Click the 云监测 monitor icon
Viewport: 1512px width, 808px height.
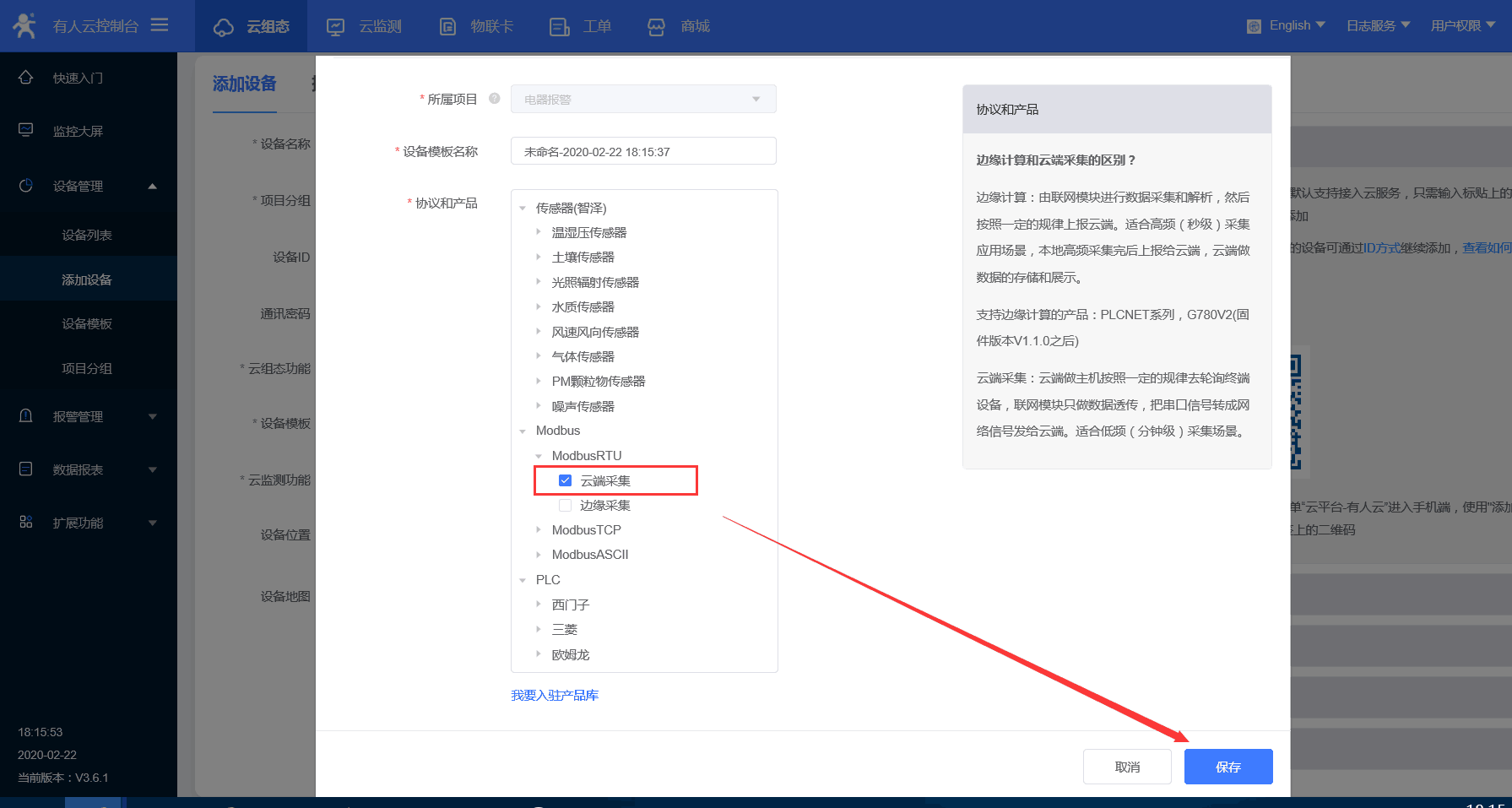[336, 27]
